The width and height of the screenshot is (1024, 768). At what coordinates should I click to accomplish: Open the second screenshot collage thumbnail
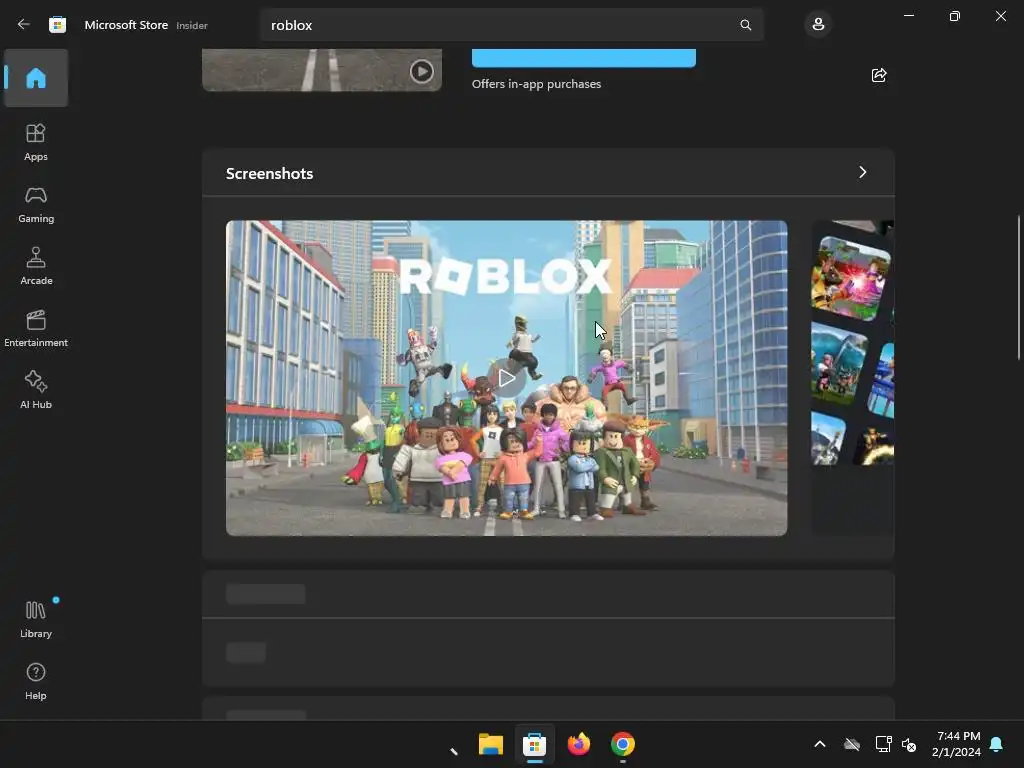pos(852,378)
